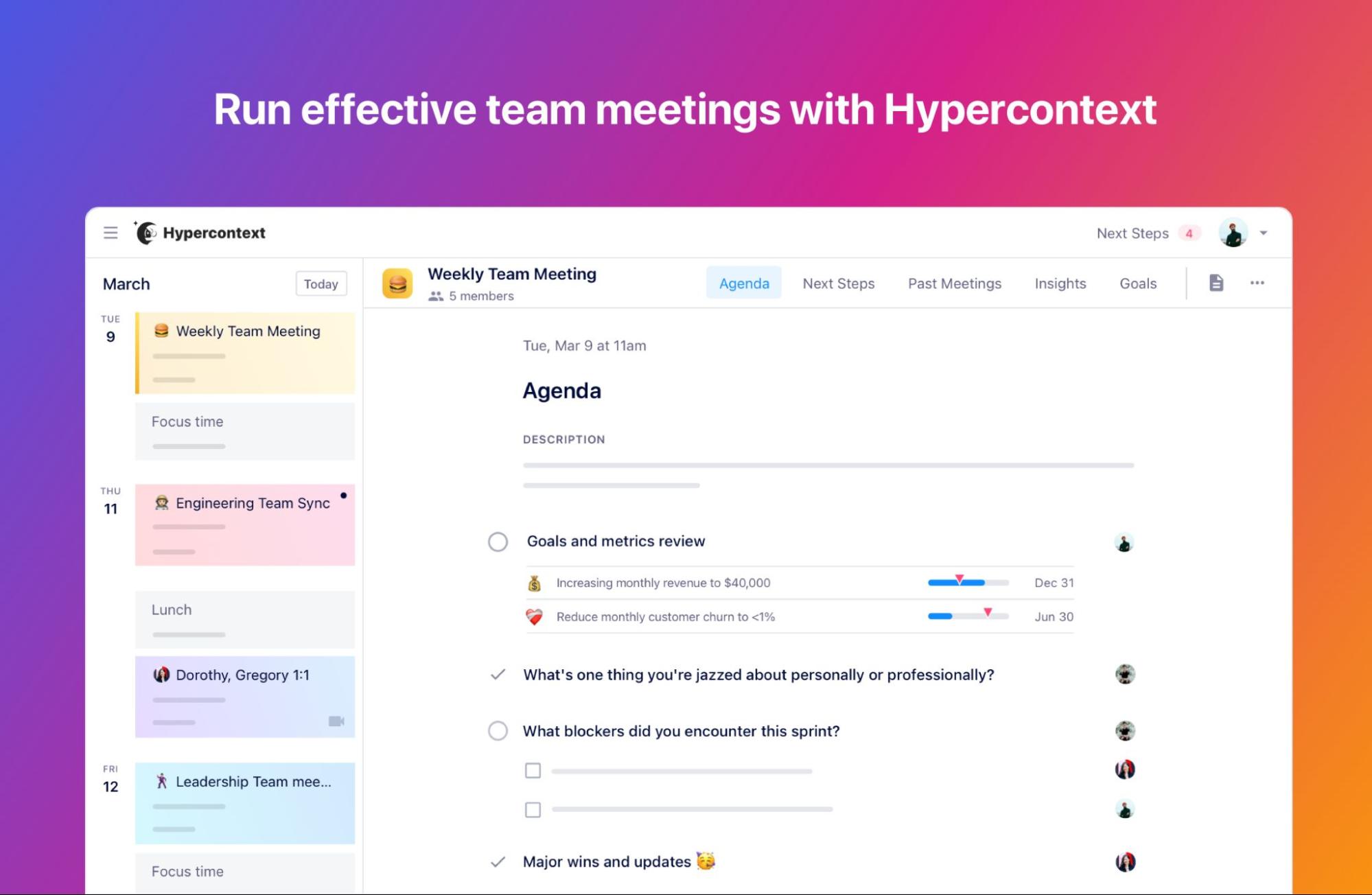1372x895 pixels.
Task: Switch to the Next Steps tab
Action: [x=838, y=283]
